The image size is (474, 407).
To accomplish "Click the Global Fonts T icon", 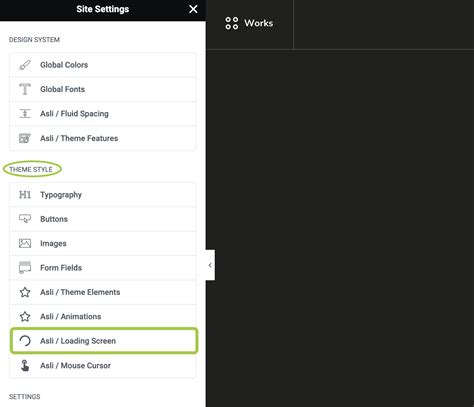I will (25, 89).
